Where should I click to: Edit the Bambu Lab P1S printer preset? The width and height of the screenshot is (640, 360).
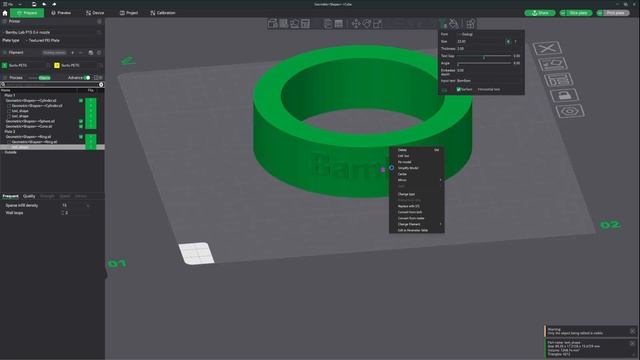tap(99, 32)
